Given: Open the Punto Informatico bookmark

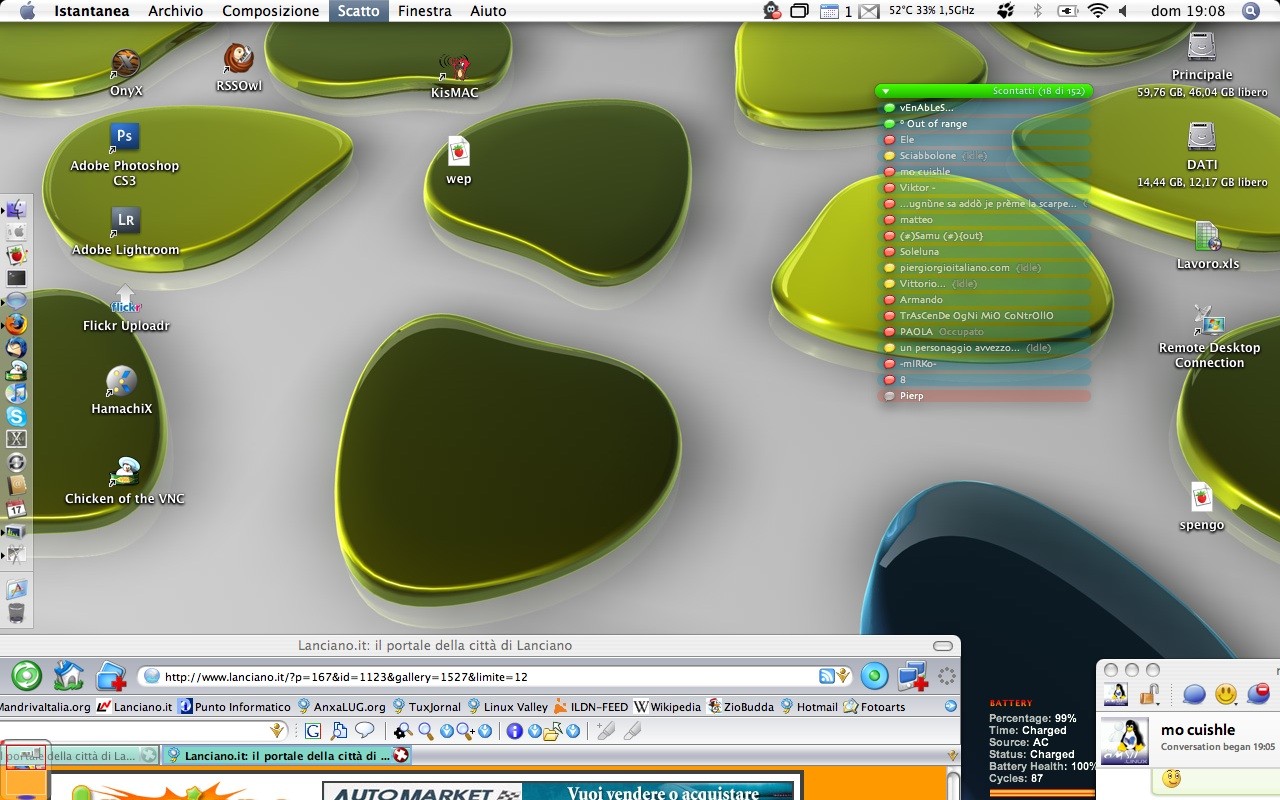Looking at the screenshot, I should 234,706.
